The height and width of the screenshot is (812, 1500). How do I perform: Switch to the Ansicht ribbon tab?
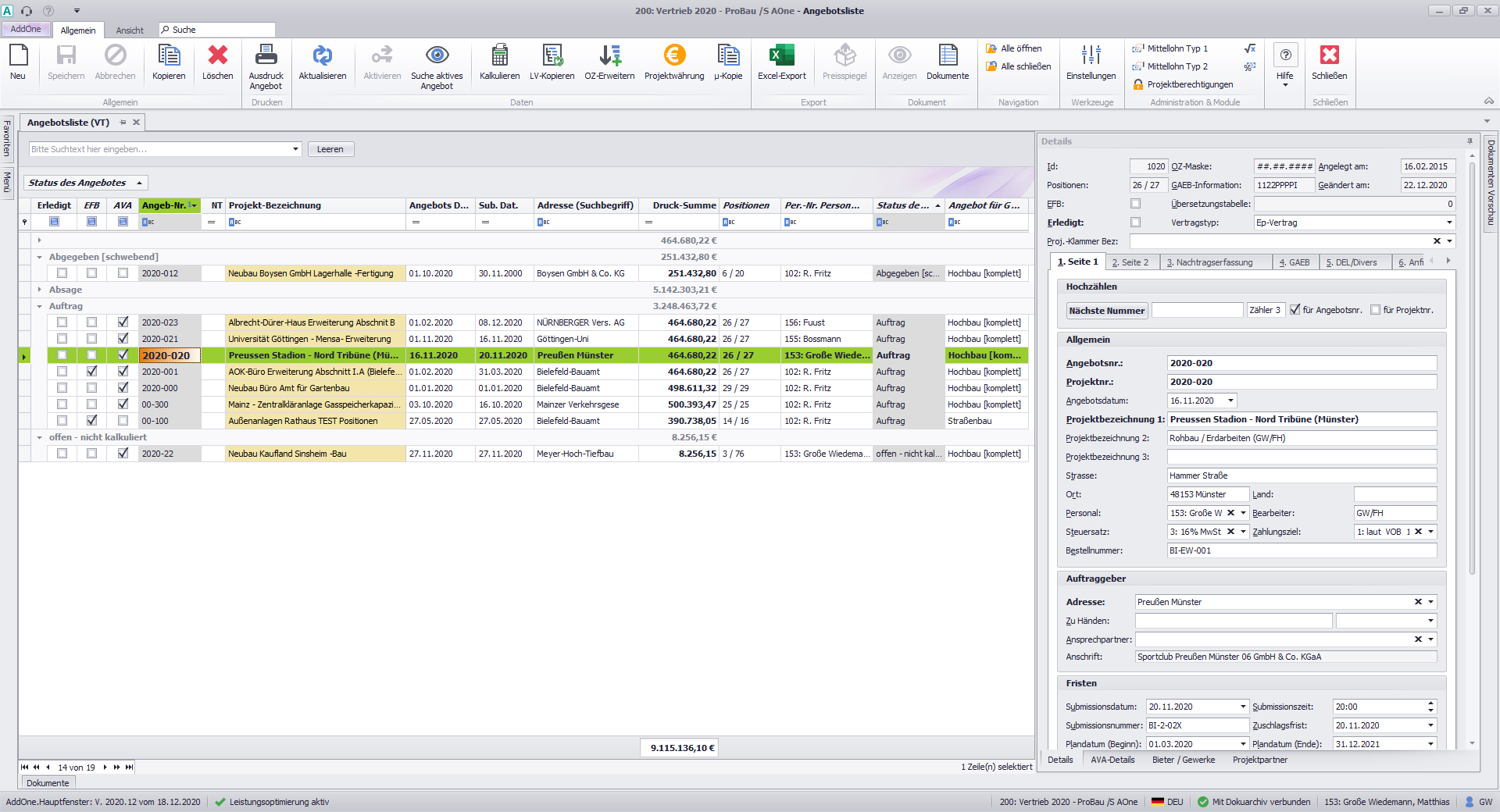pos(130,30)
